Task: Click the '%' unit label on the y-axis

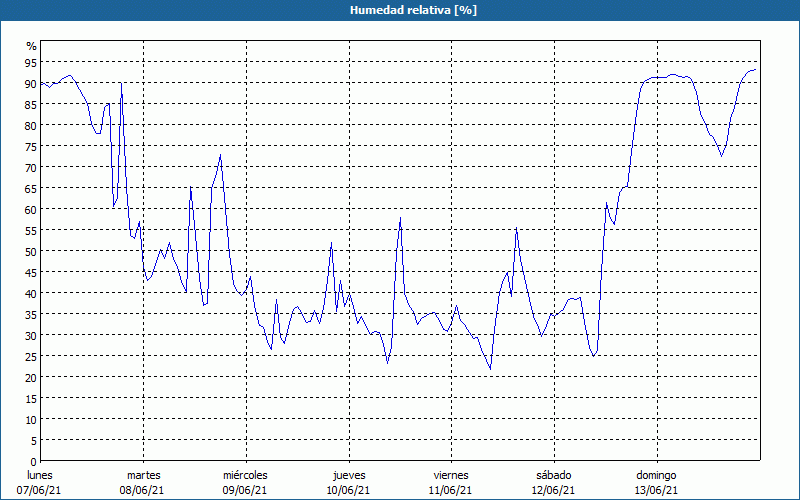Action: point(32,46)
